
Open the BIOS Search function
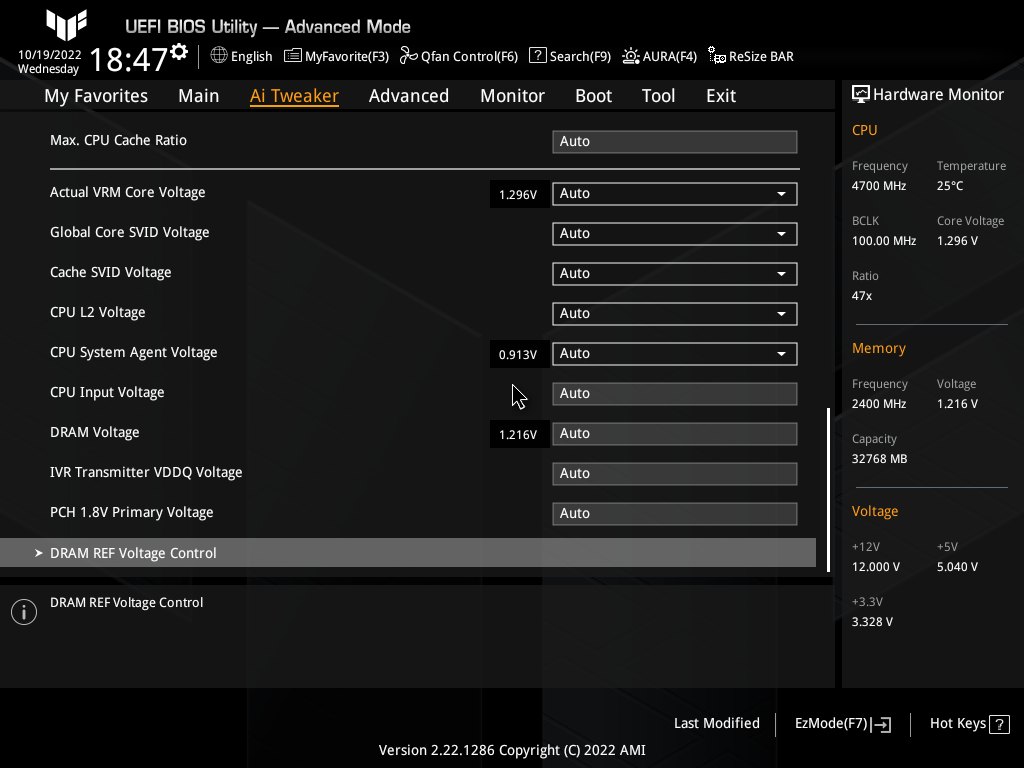(569, 56)
